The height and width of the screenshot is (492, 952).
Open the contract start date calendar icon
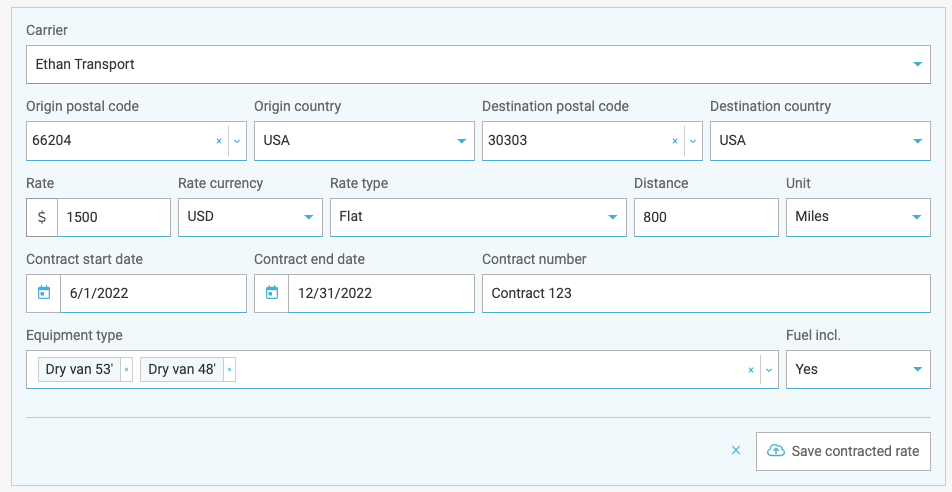[44, 293]
